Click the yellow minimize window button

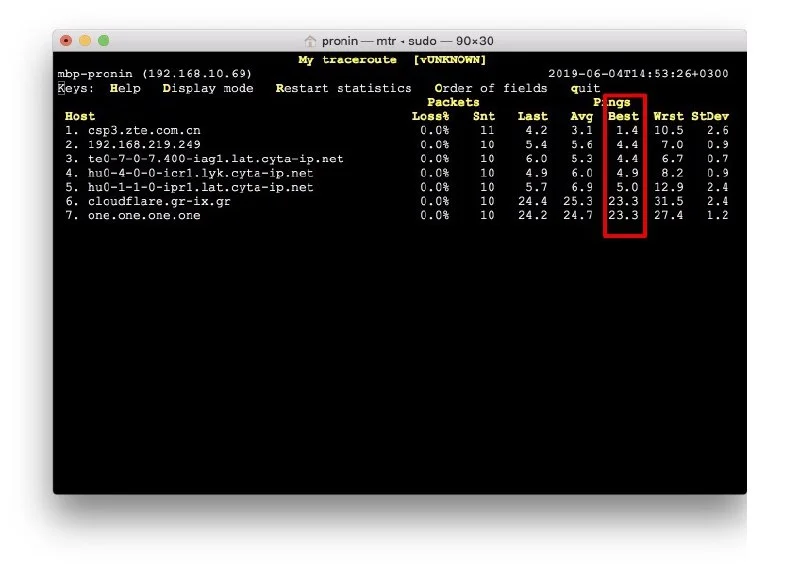[85, 41]
